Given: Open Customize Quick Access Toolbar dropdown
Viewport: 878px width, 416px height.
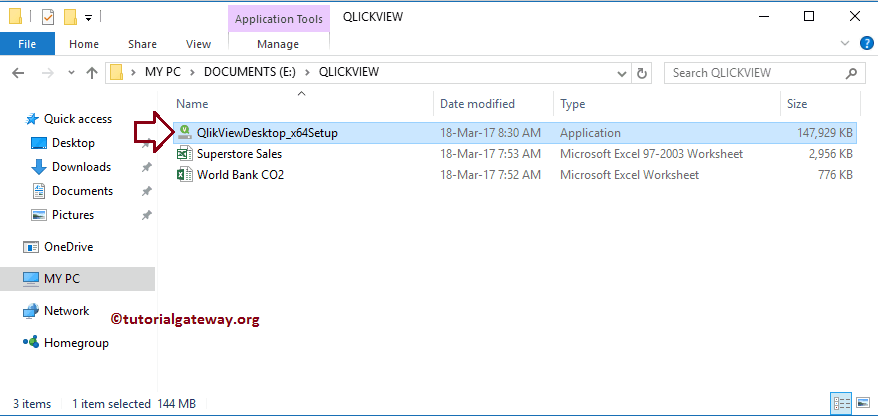Looking at the screenshot, I should 88,18.
